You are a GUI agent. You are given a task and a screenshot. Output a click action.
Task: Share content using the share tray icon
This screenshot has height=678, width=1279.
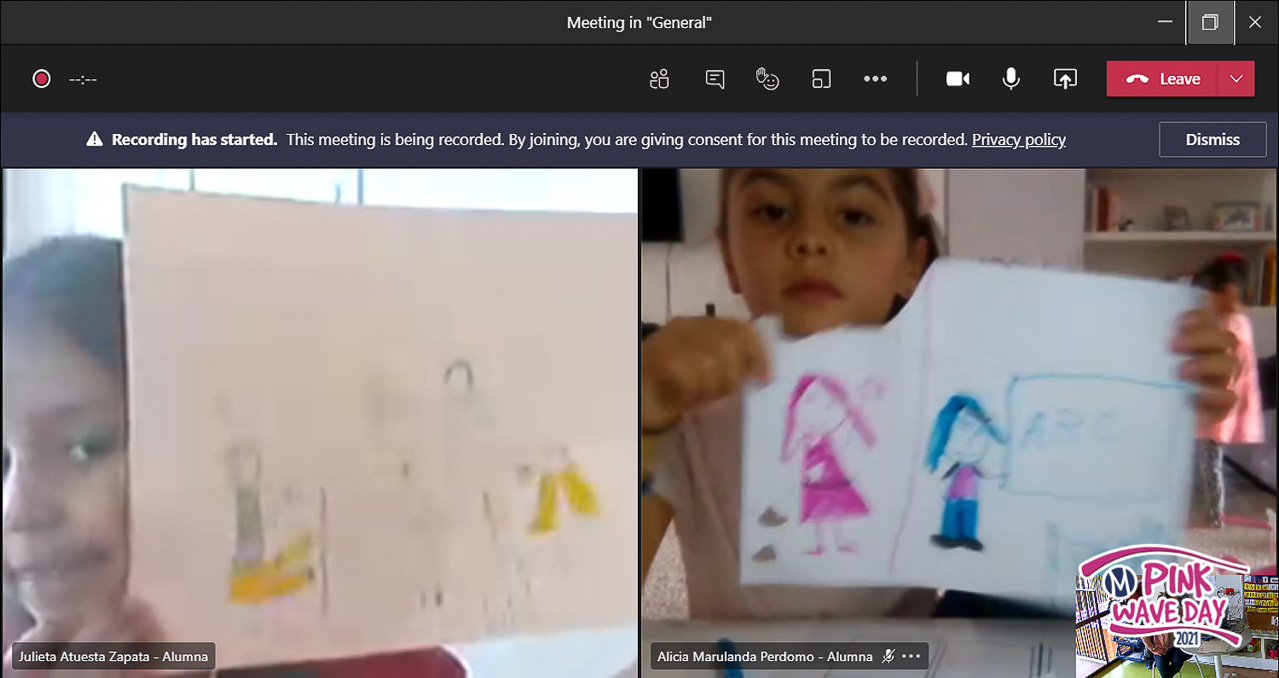coord(1065,79)
